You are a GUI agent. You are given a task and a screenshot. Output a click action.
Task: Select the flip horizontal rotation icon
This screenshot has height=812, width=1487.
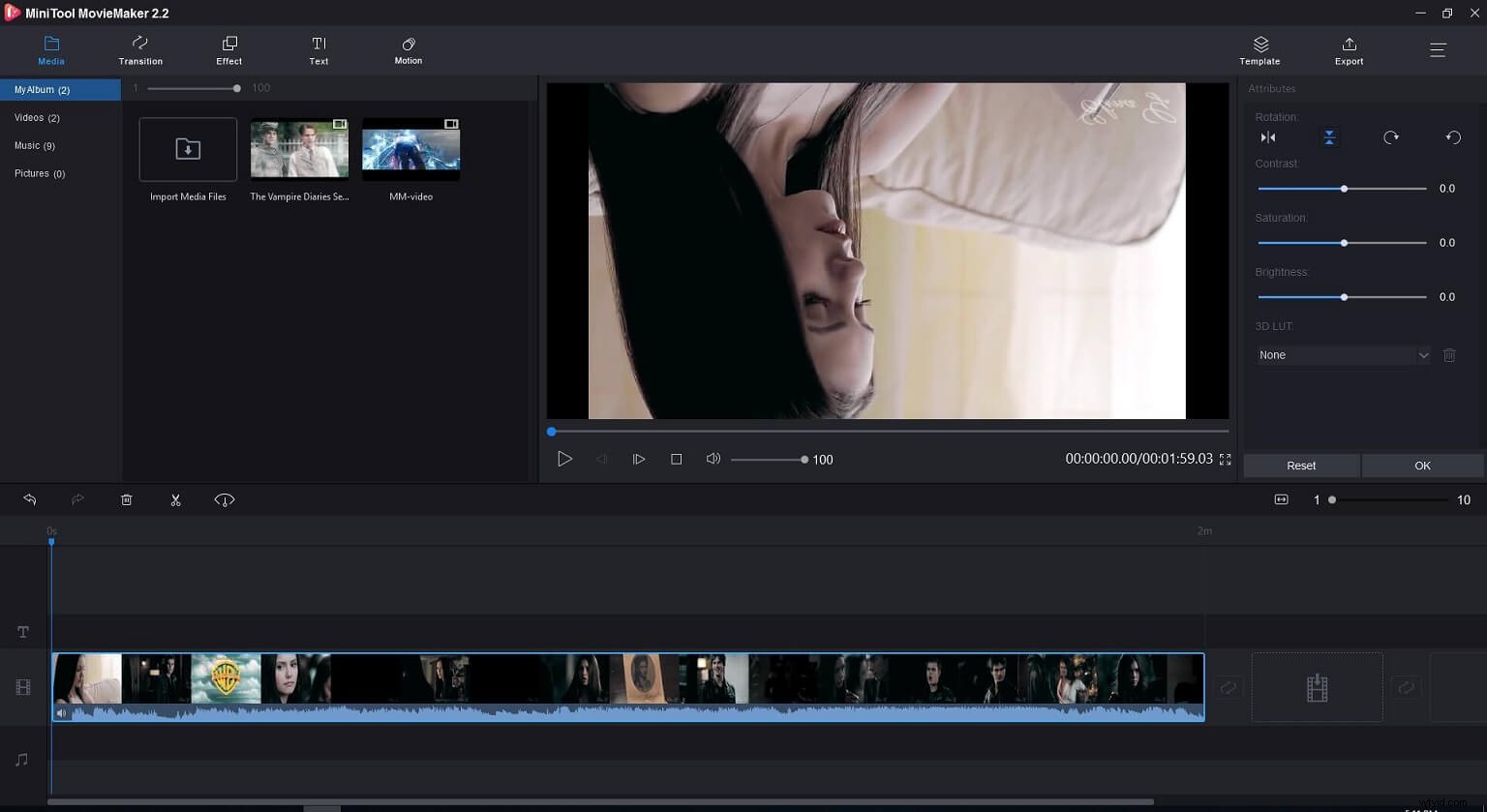tap(1268, 136)
